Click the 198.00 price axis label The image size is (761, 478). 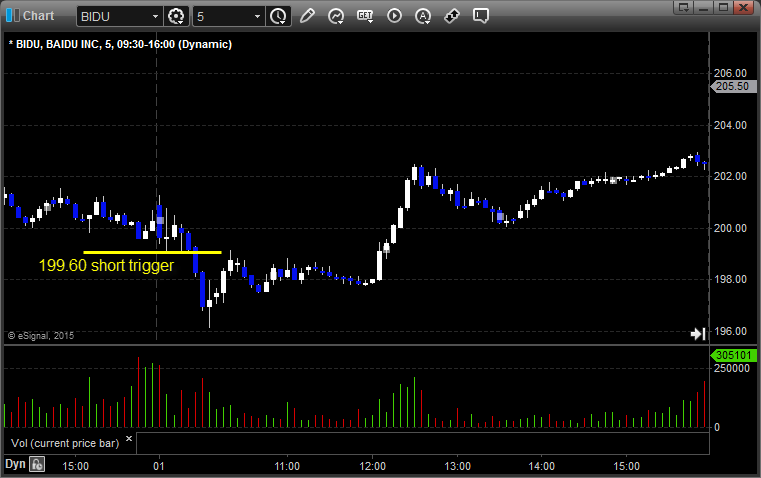coord(730,280)
